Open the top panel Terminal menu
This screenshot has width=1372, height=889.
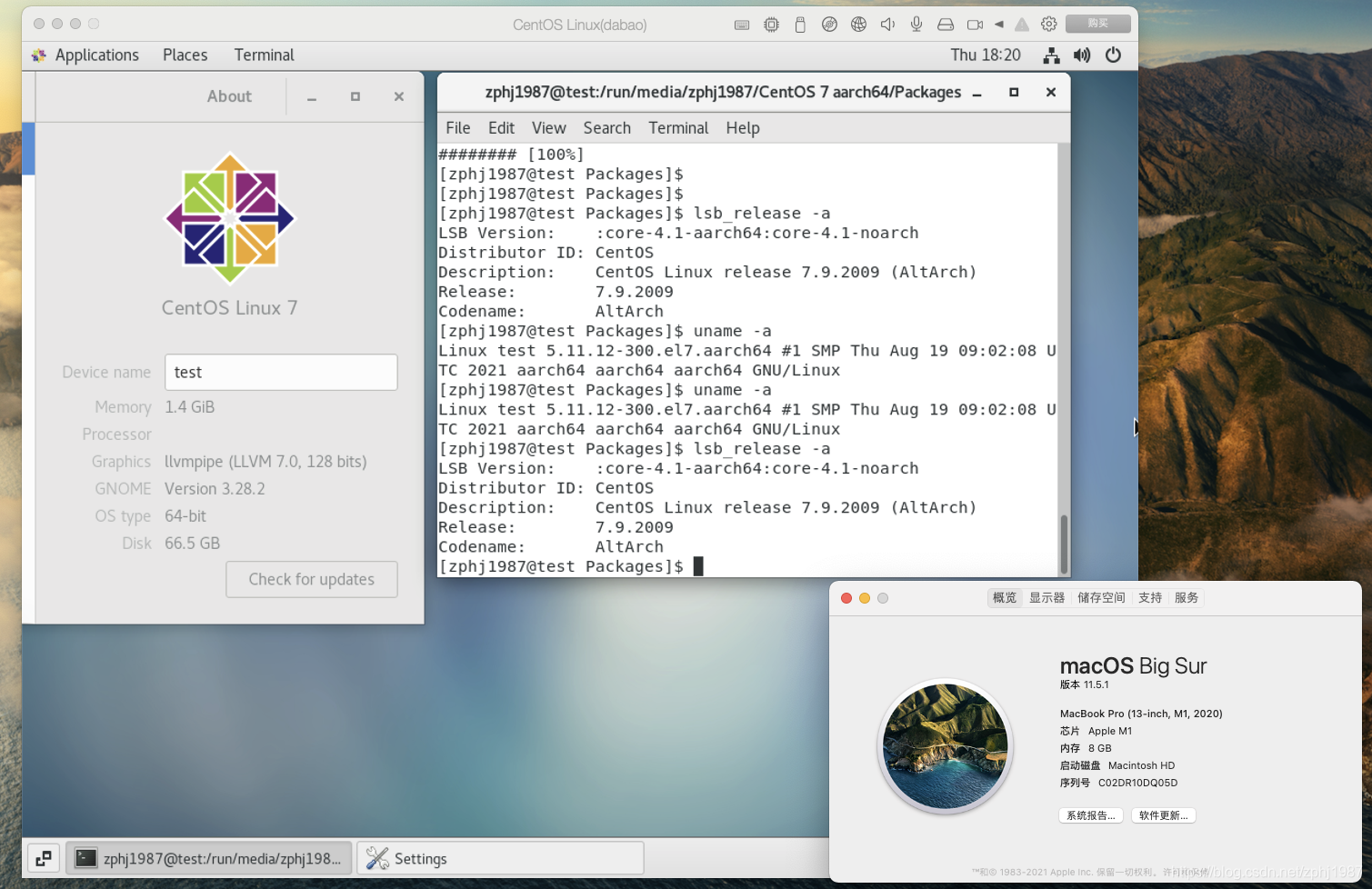pyautogui.click(x=264, y=55)
